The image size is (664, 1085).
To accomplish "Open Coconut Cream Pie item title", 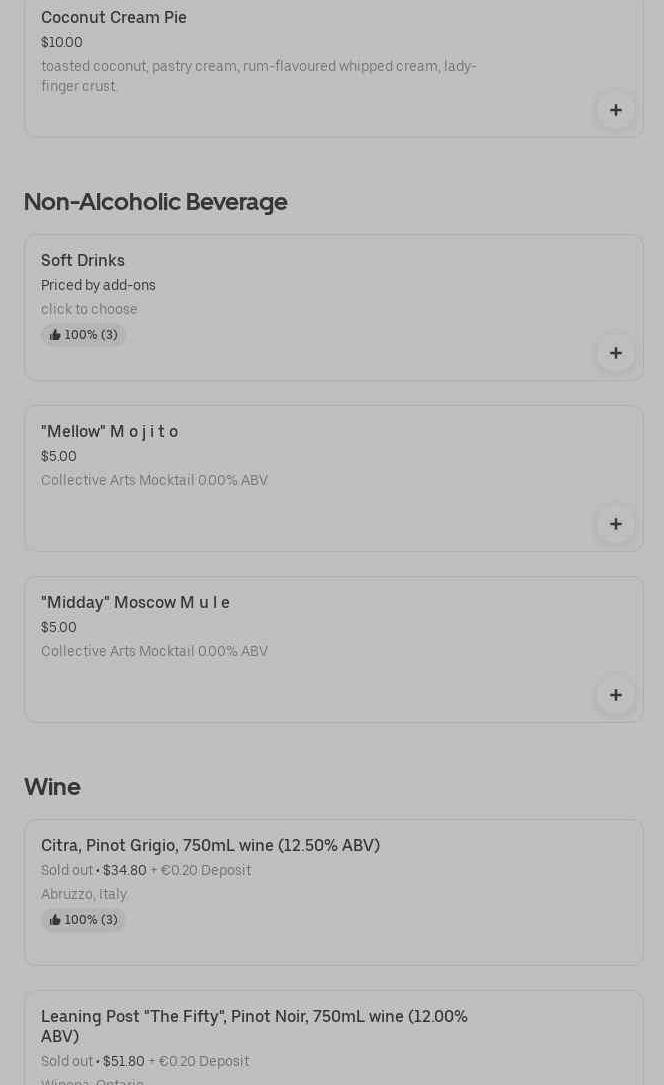I will [x=114, y=17].
